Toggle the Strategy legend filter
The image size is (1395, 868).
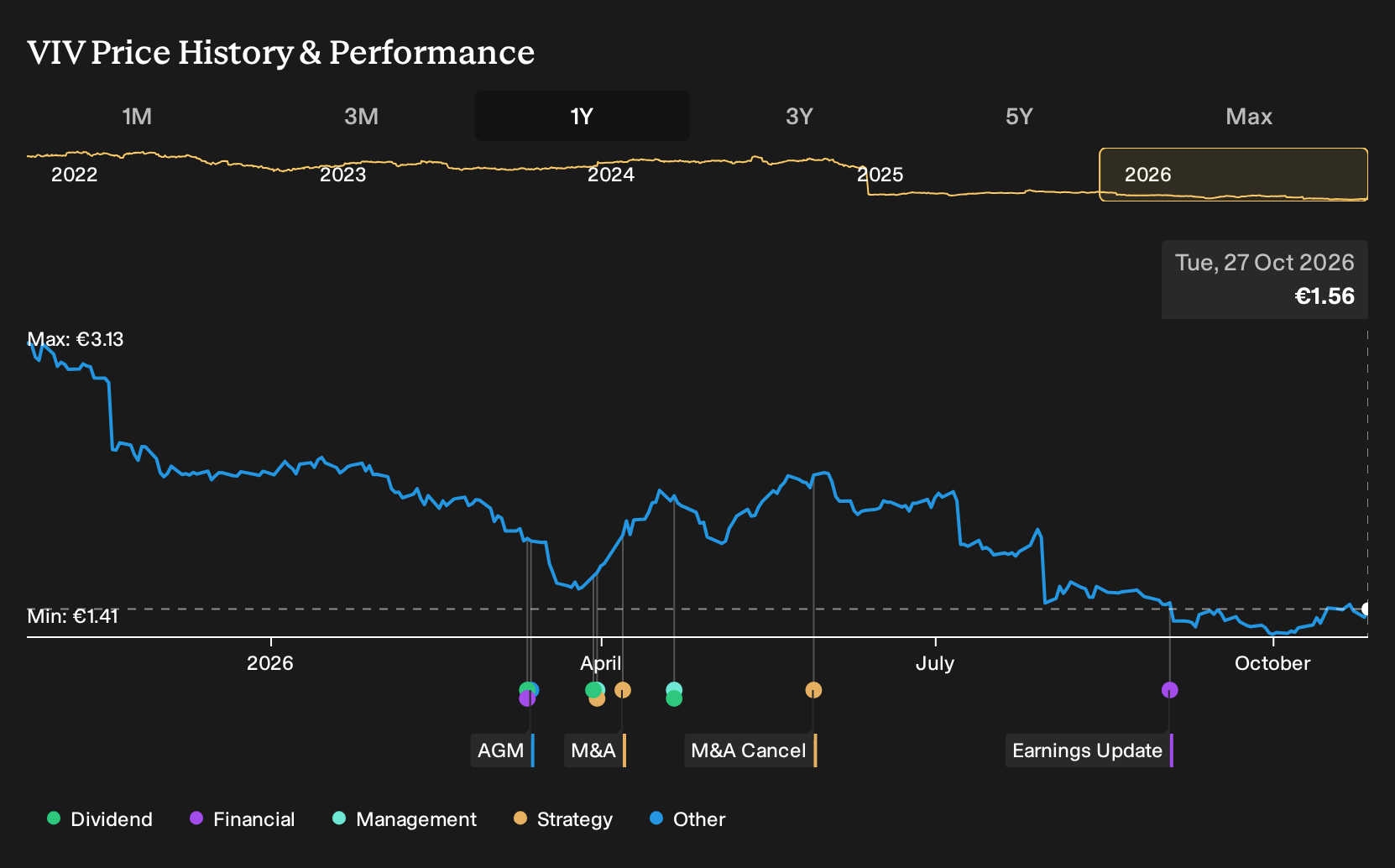(563, 819)
